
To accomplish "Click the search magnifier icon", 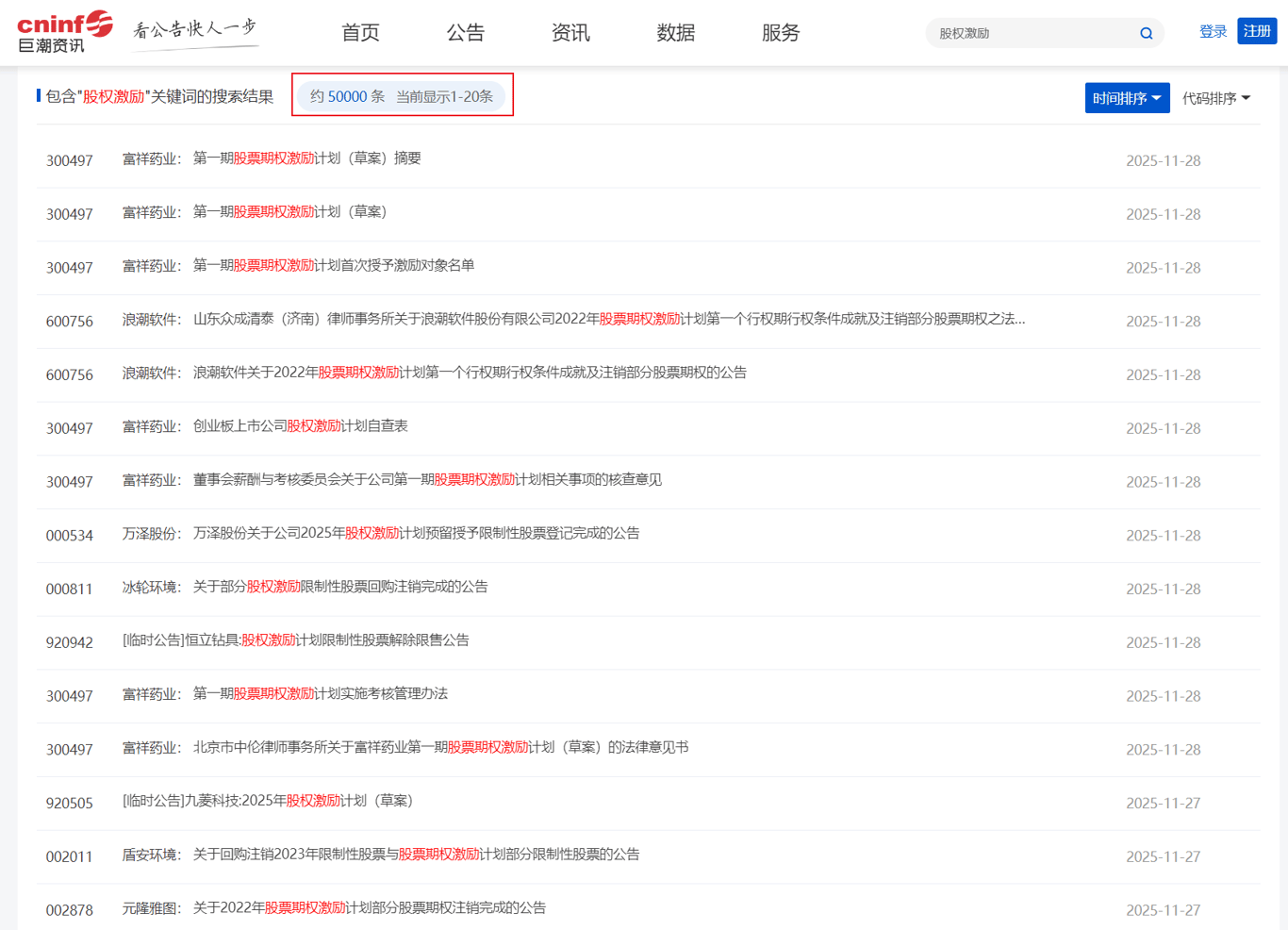I will coord(1146,34).
